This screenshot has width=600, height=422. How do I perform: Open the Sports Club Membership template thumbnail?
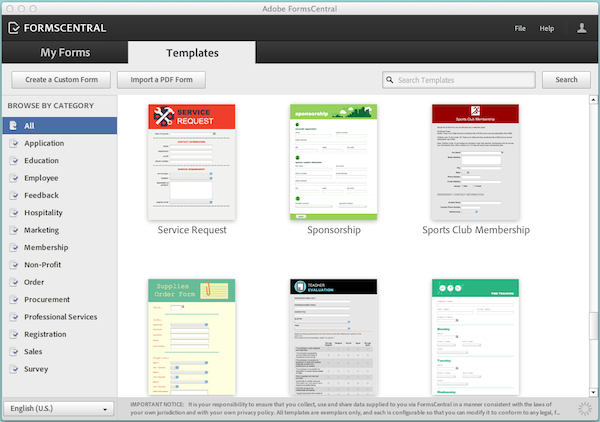(x=475, y=162)
